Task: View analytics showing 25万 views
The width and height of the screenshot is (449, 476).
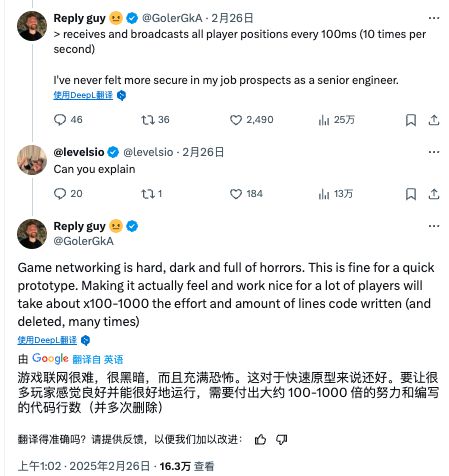Action: [336, 120]
